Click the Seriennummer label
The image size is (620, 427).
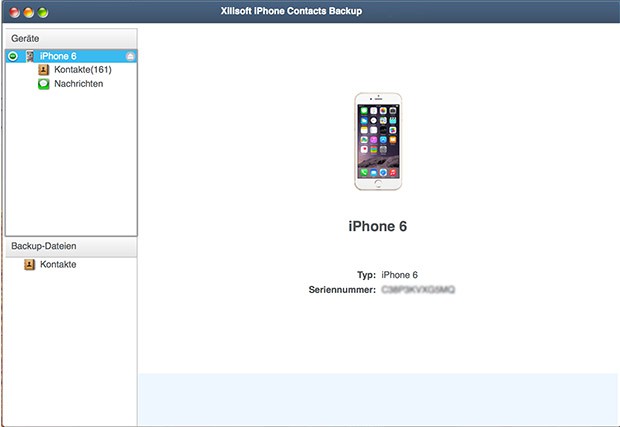point(342,290)
